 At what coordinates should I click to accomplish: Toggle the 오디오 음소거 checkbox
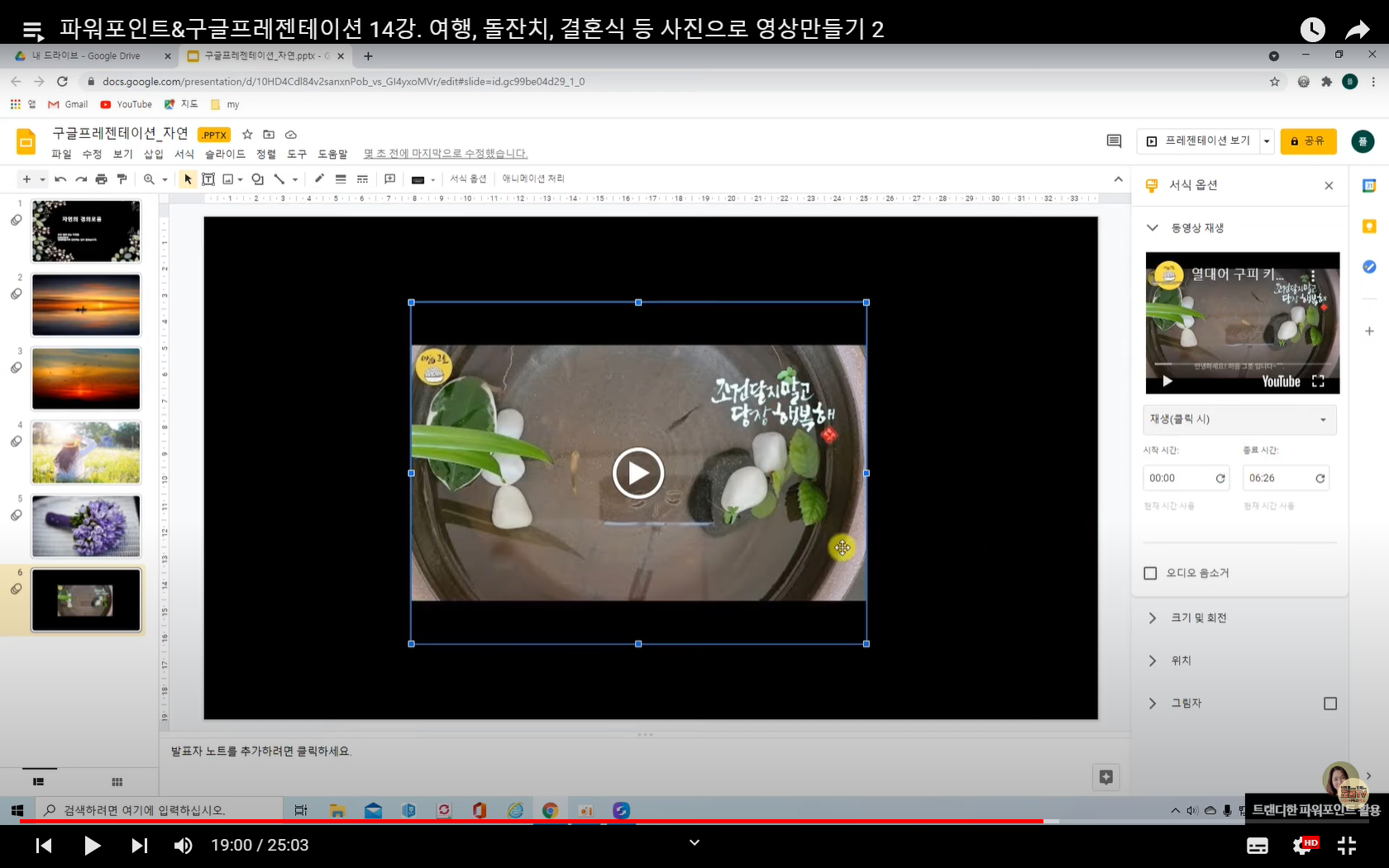pos(1150,573)
